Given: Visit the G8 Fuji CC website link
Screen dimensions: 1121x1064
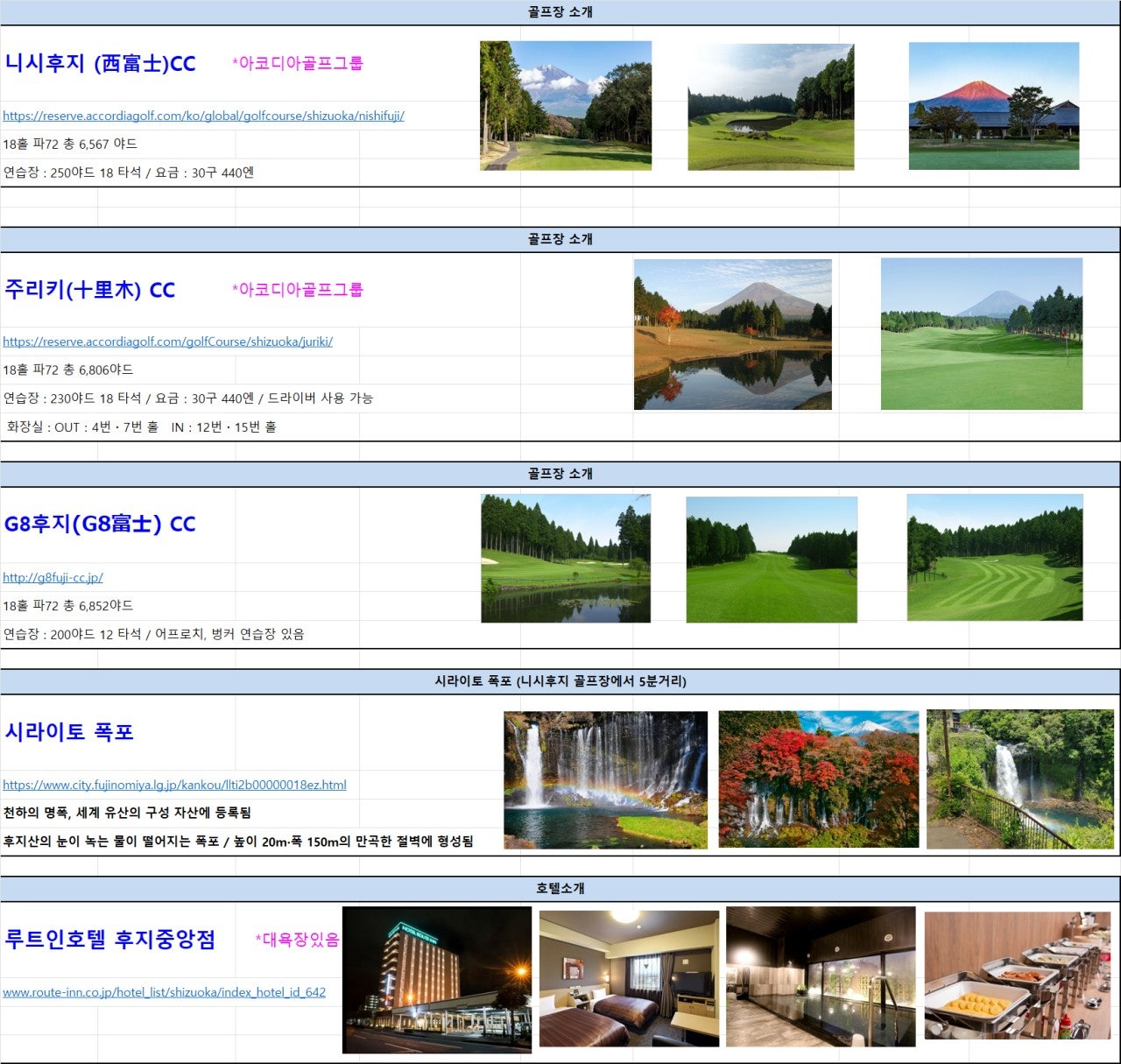Looking at the screenshot, I should pos(53,577).
